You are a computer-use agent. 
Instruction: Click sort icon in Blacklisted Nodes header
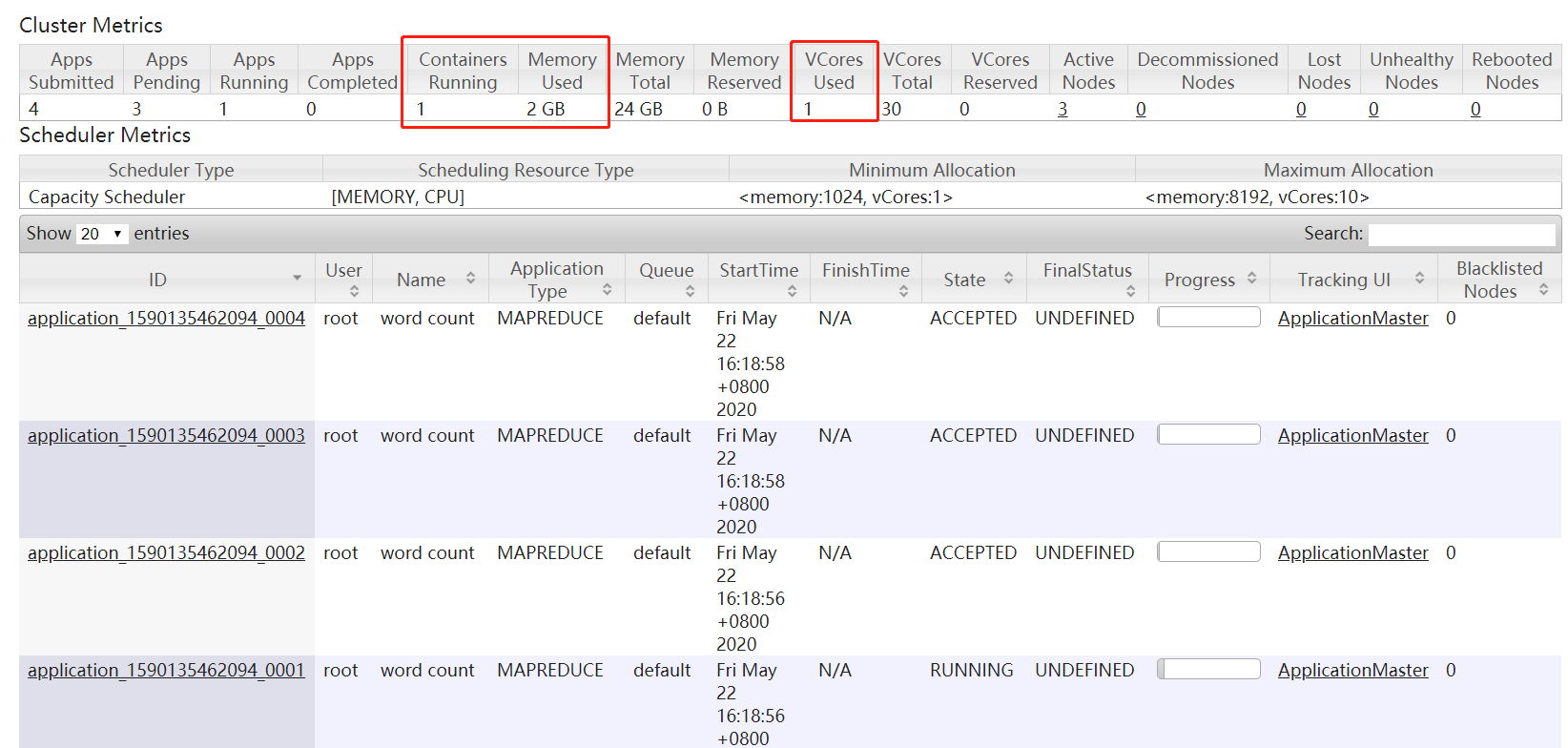pyautogui.click(x=1543, y=290)
